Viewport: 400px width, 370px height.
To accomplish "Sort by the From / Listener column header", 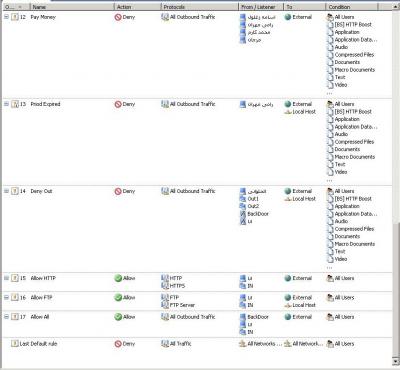I will pyautogui.click(x=261, y=7).
